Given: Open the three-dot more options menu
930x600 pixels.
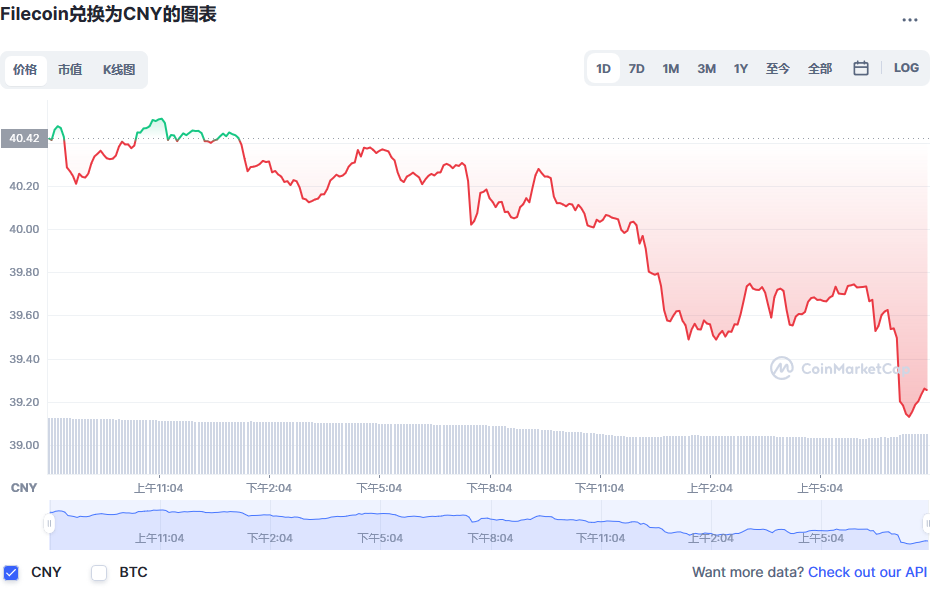Looking at the screenshot, I should pyautogui.click(x=909, y=20).
